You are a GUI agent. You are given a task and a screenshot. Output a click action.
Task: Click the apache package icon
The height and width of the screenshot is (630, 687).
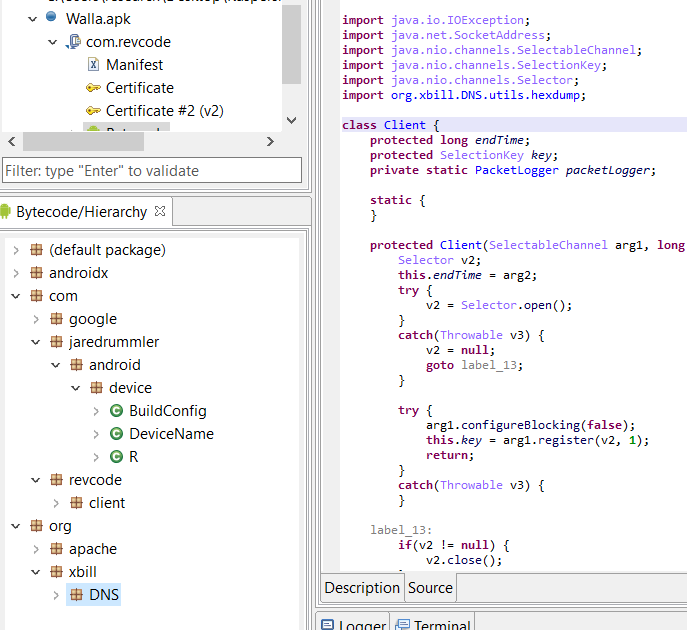coord(57,549)
